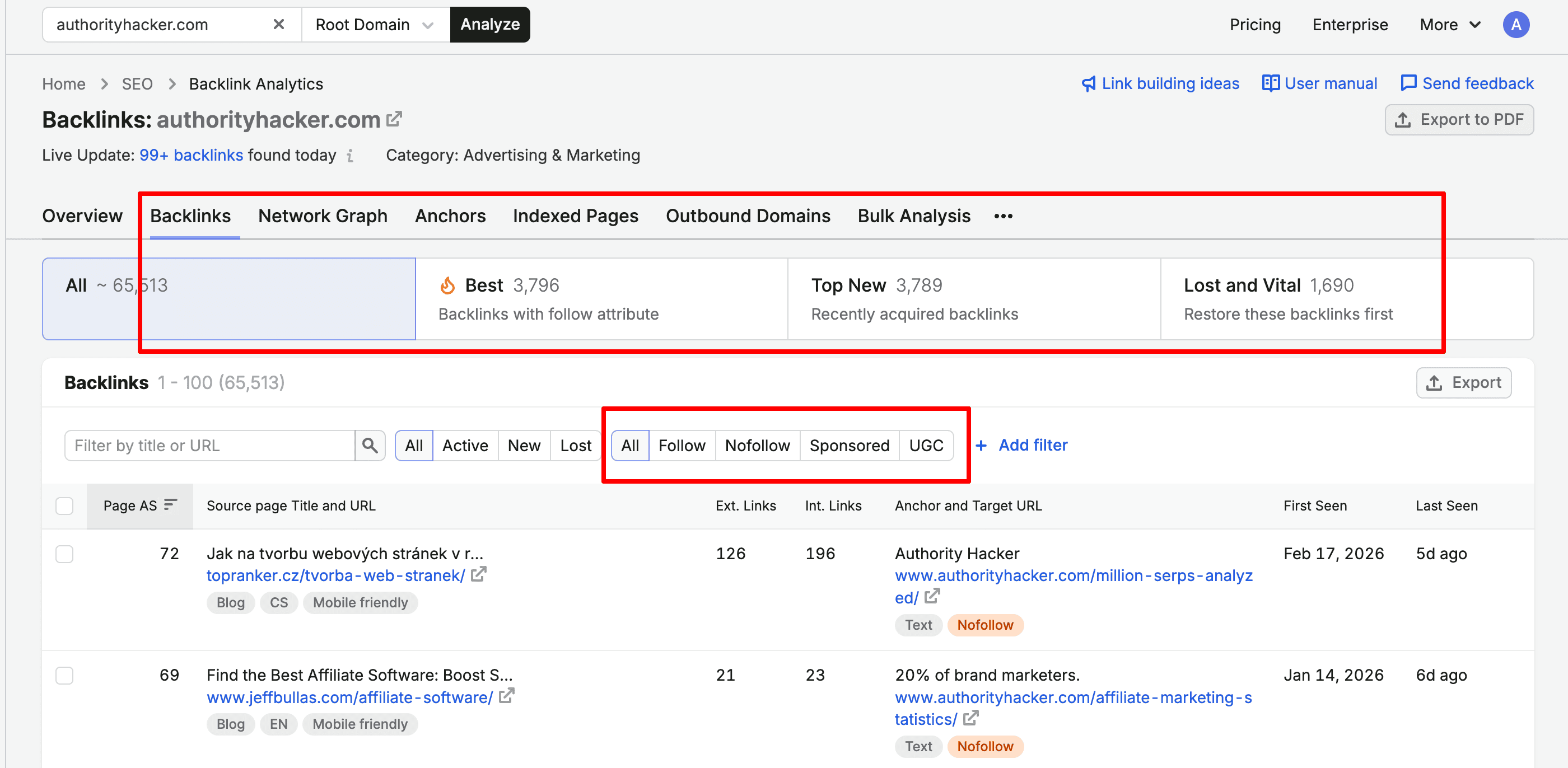The width and height of the screenshot is (1568, 768).
Task: Check the topranker.cz row checkbox
Action: tap(64, 554)
